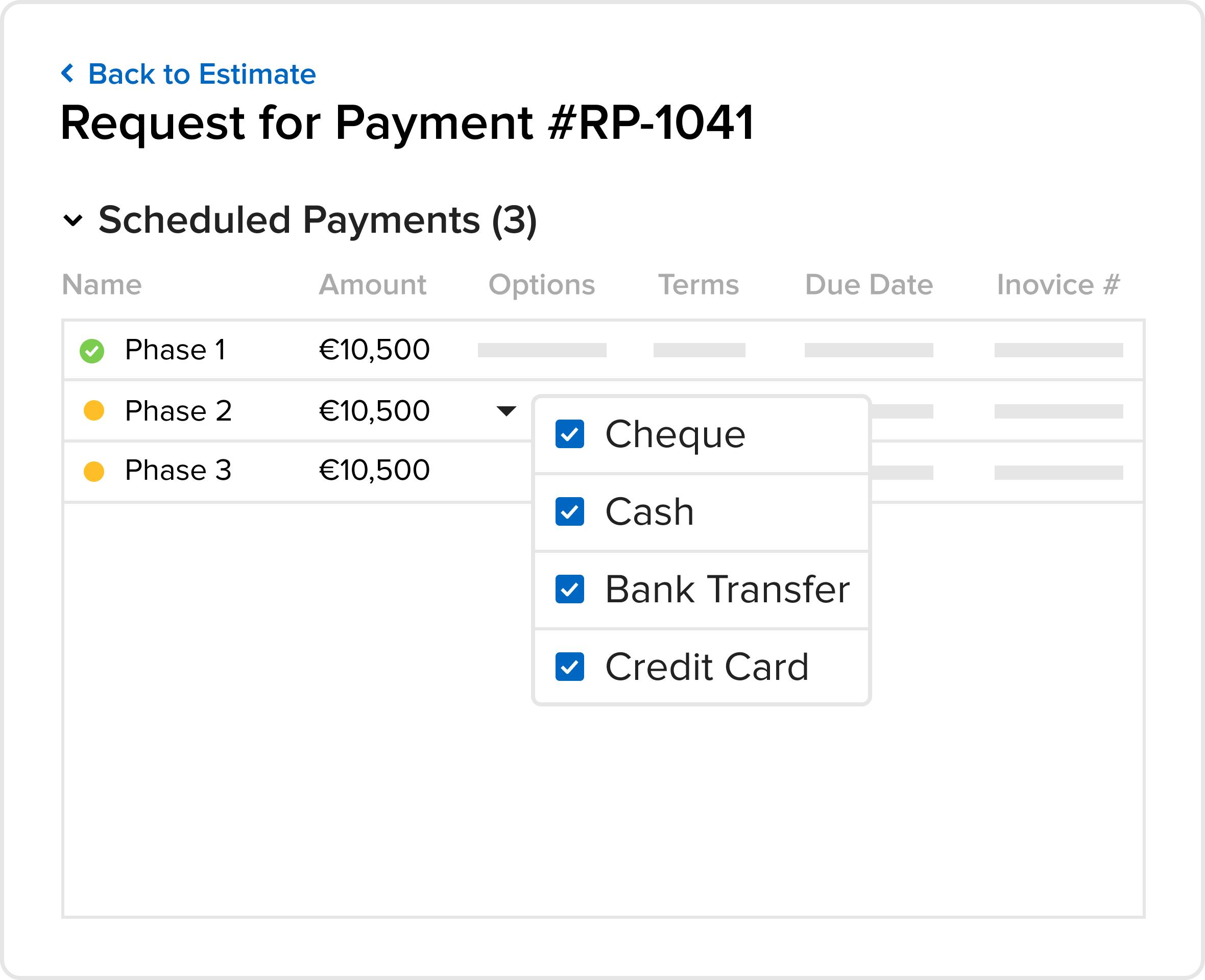Open the Phase 1 row name

[x=176, y=350]
